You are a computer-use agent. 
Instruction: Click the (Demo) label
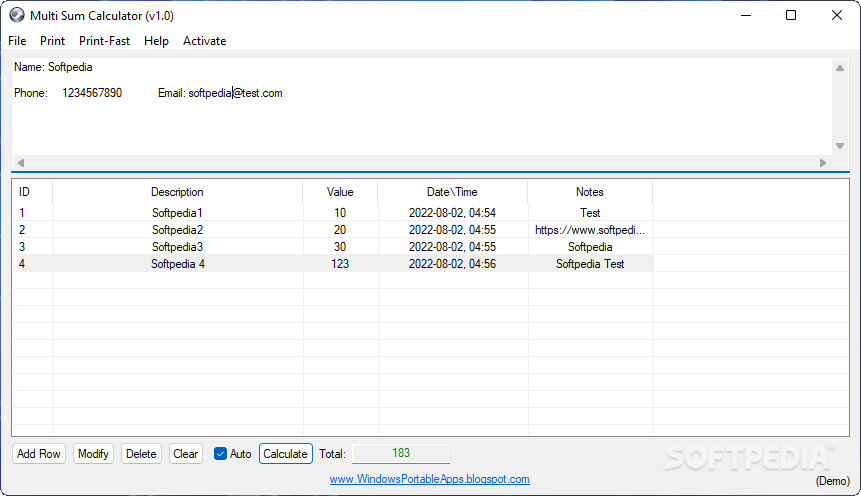[x=832, y=481]
